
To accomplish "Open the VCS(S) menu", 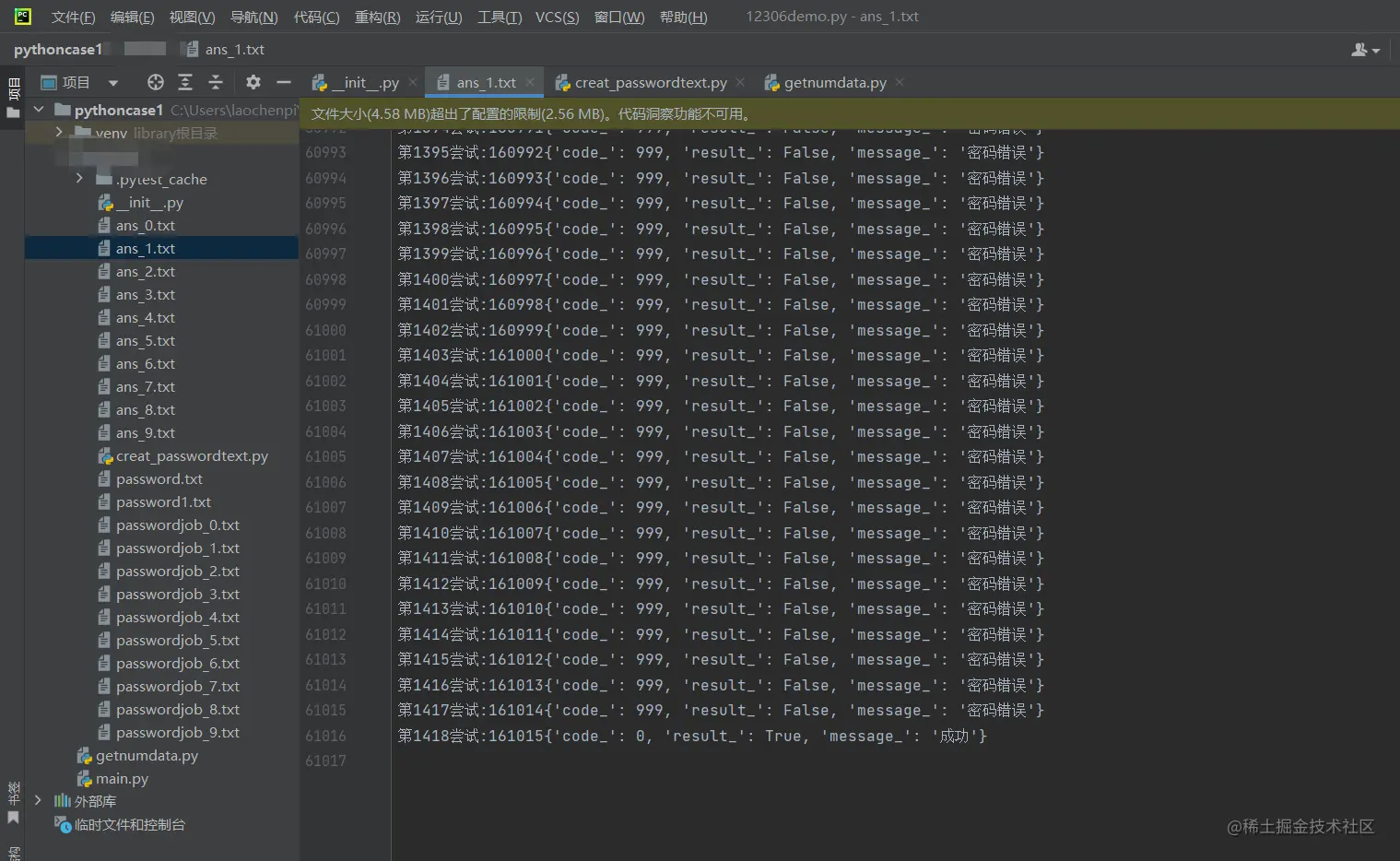I will point(557,17).
